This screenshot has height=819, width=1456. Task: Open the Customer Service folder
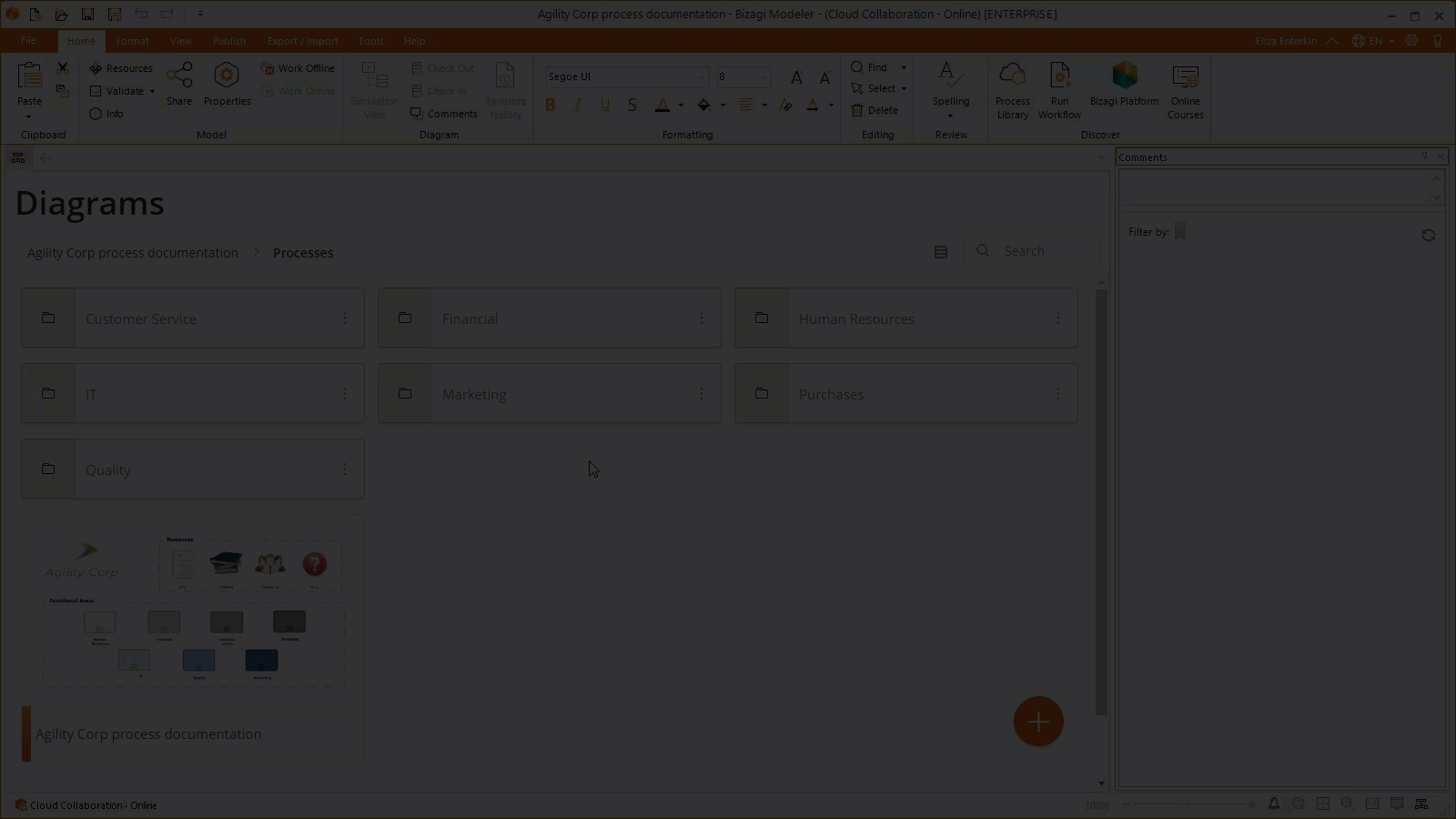(x=193, y=318)
